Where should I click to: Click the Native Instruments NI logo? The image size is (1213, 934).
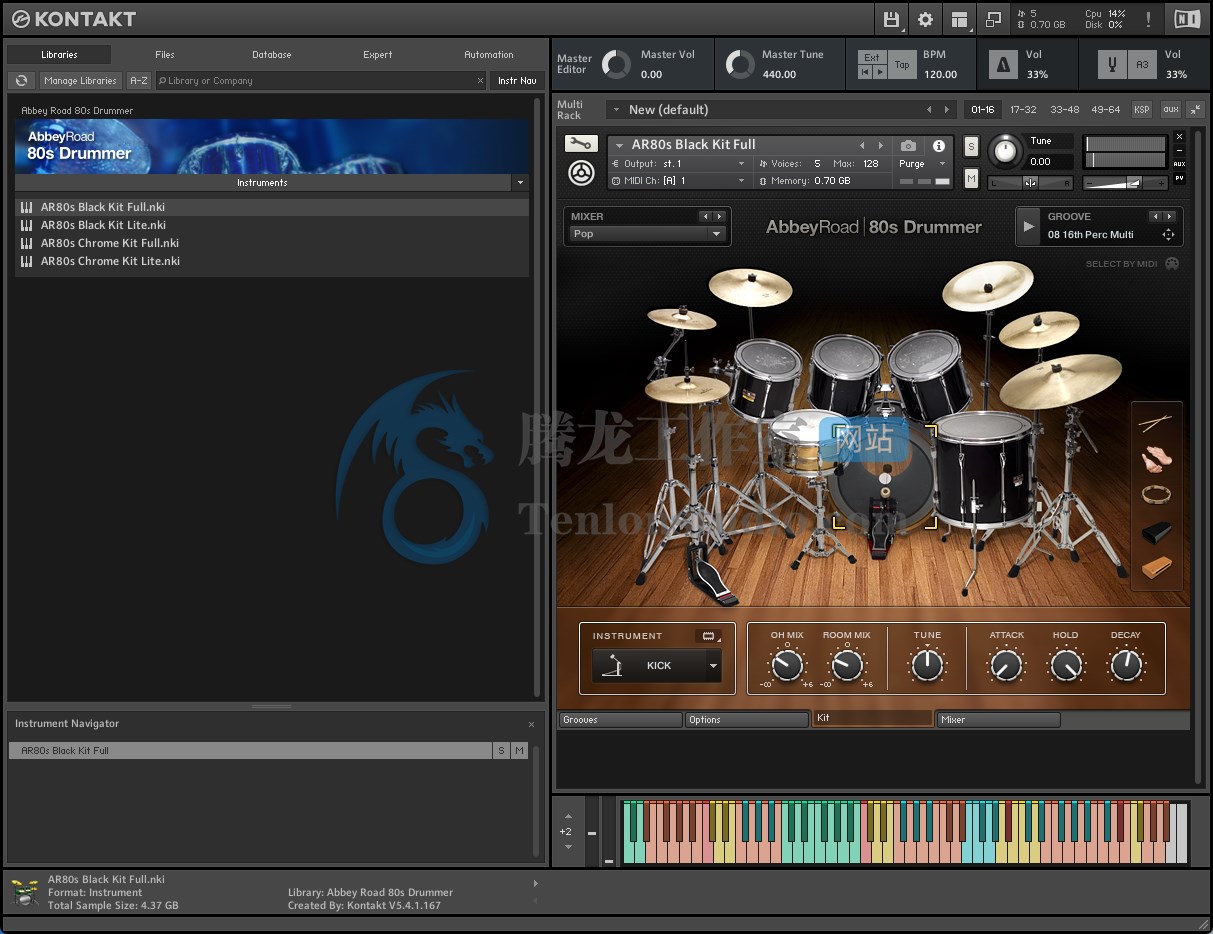pos(1187,18)
